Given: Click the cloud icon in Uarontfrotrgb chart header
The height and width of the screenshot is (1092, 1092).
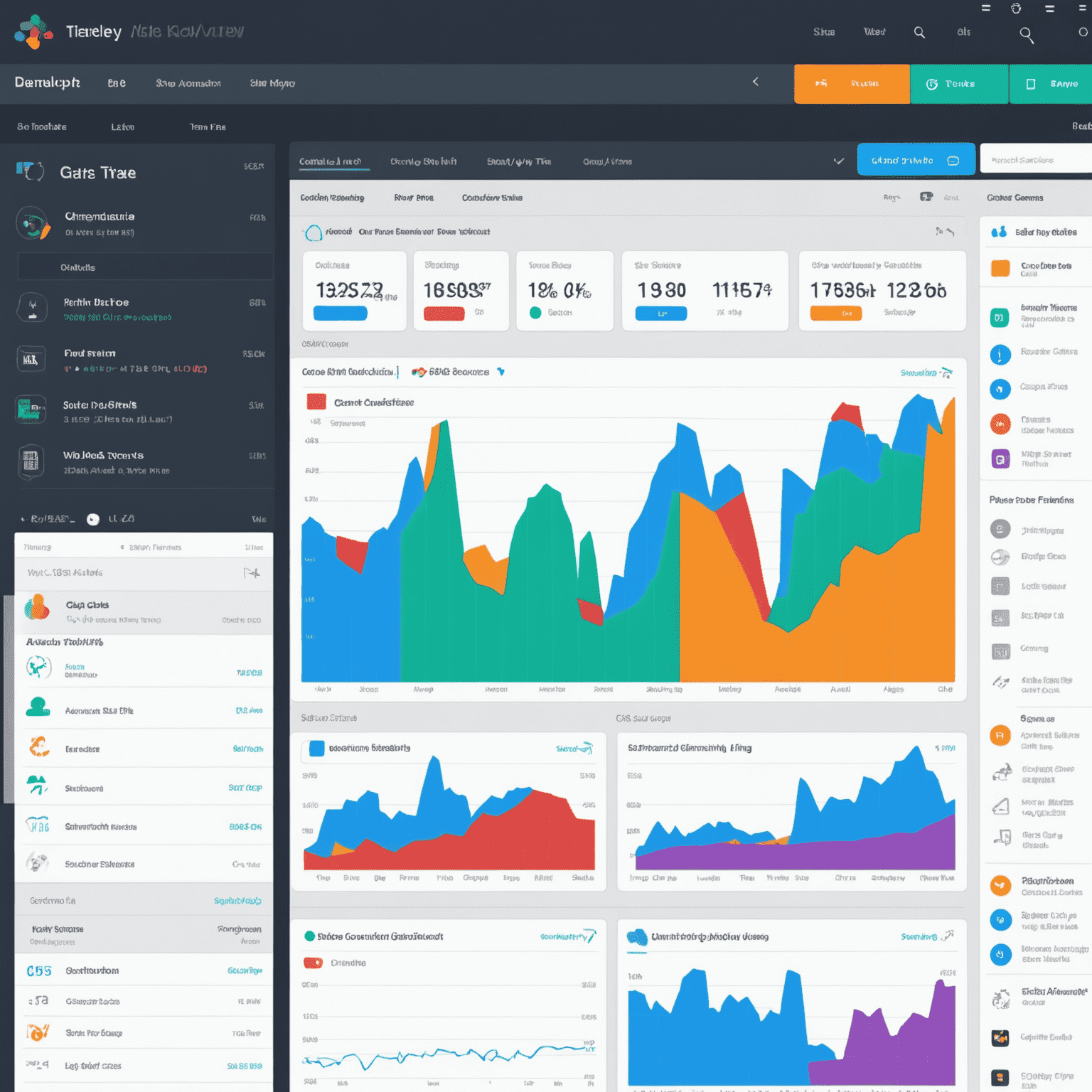Looking at the screenshot, I should [x=637, y=937].
